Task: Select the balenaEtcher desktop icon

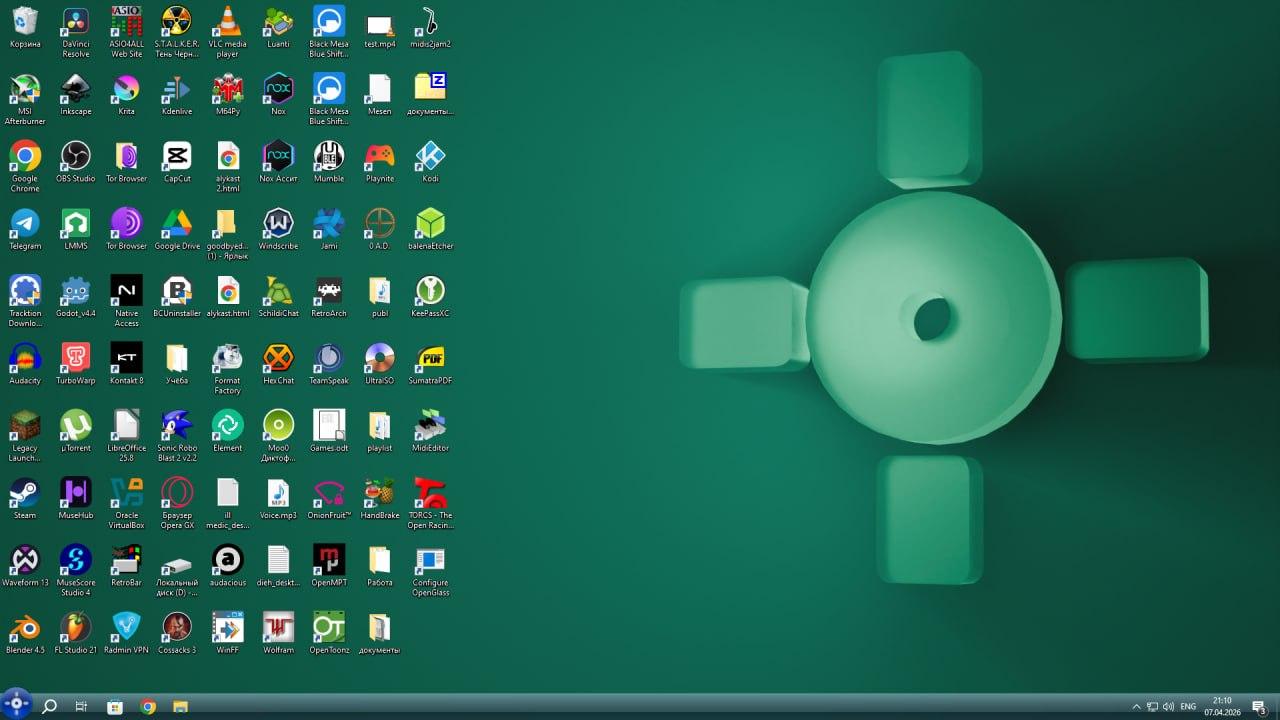Action: 430,229
